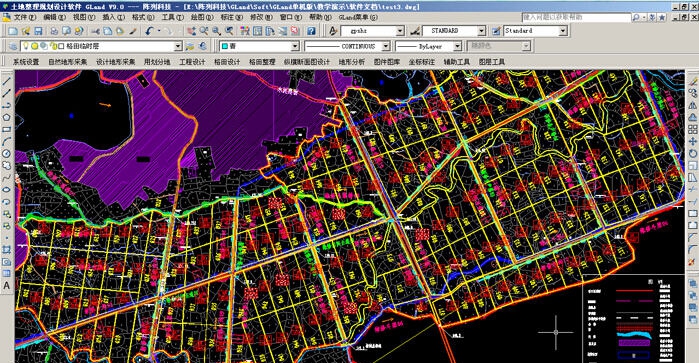Expand the STANDARD dimension style dropdown
This screenshot has width=699, height=363.
coord(481,31)
